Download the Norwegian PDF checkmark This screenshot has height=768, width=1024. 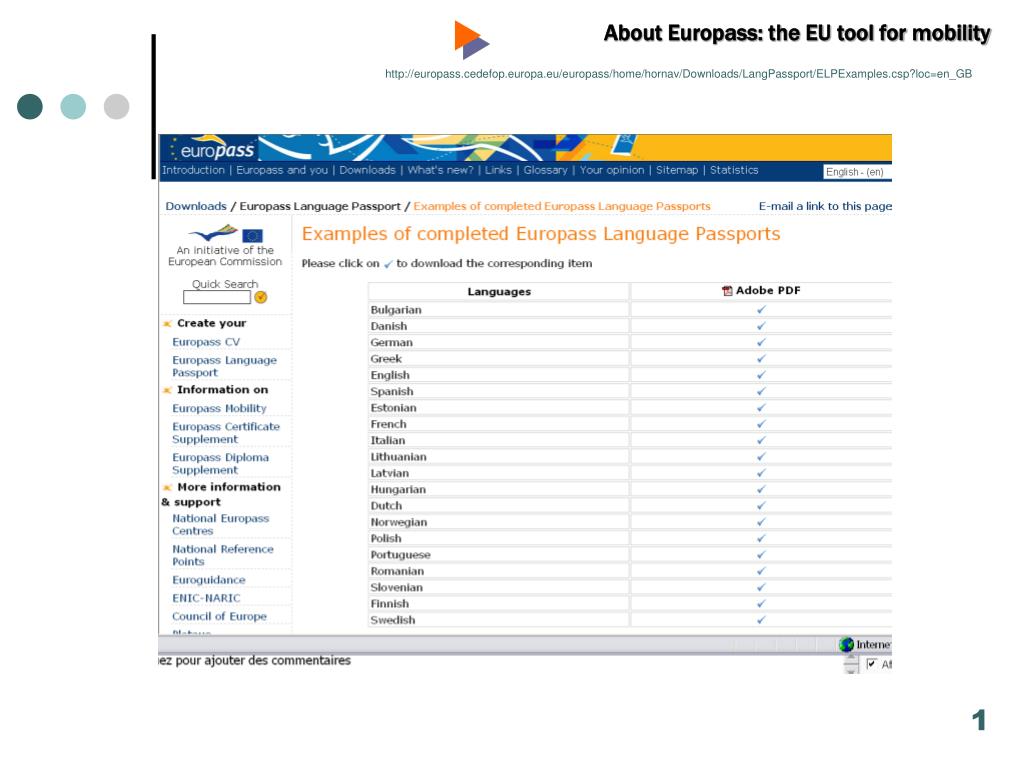[761, 522]
